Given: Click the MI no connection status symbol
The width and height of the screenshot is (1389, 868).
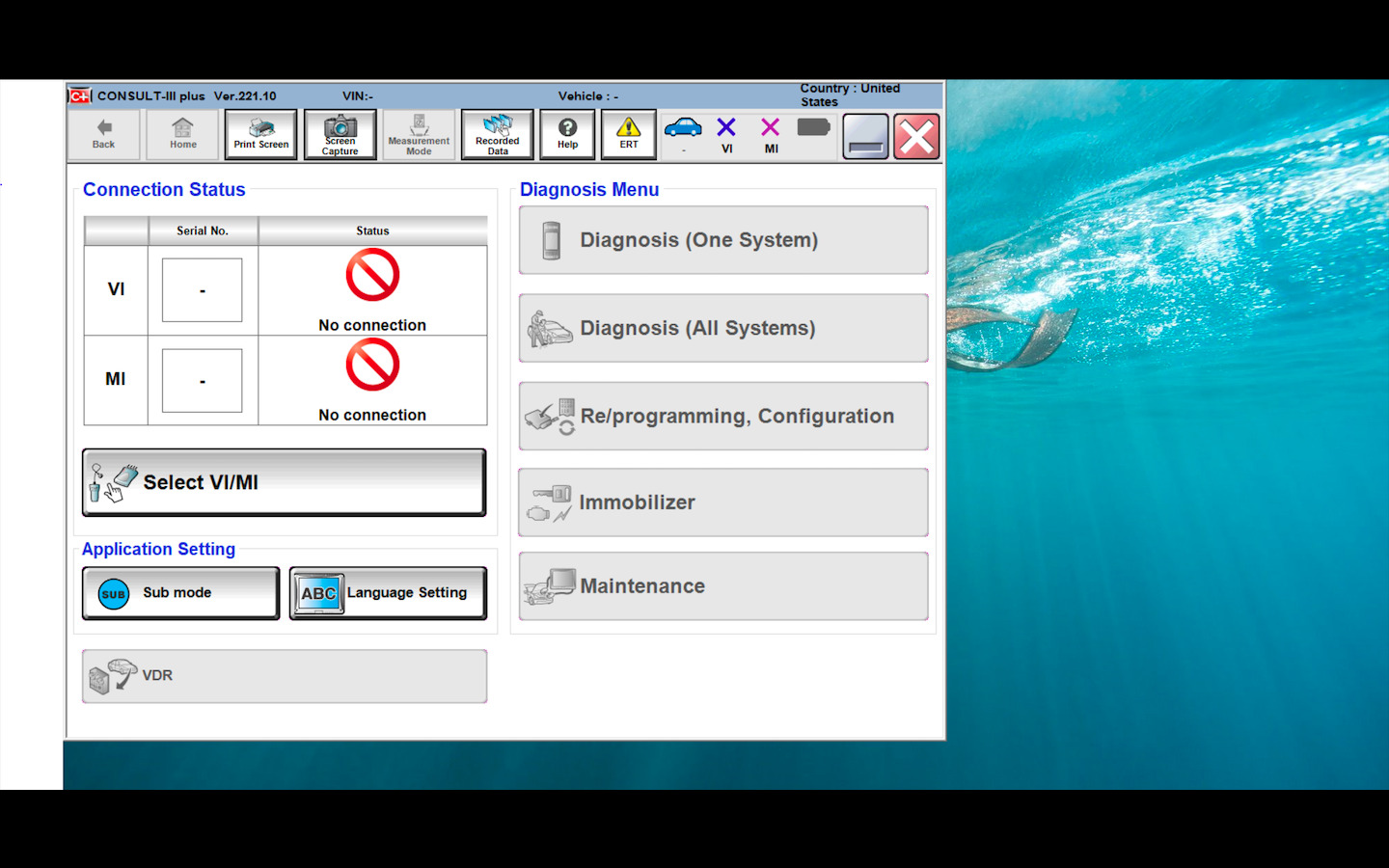Looking at the screenshot, I should [x=372, y=366].
